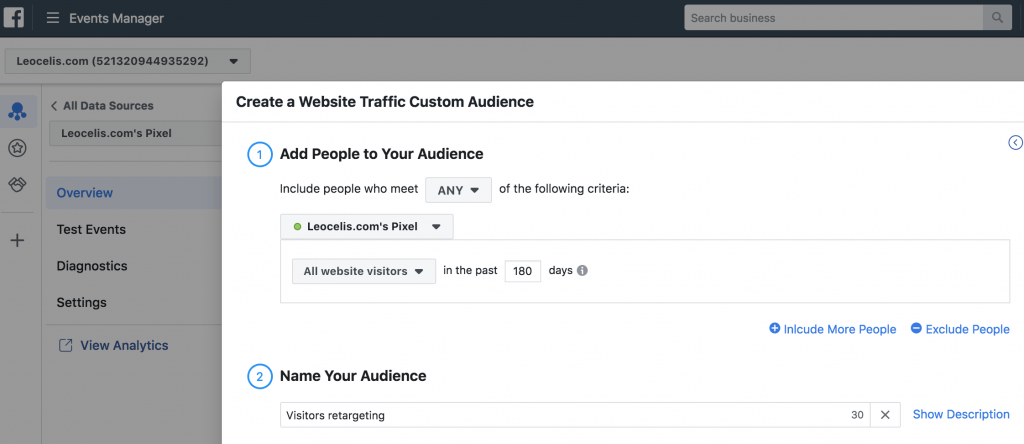
Task: Click the View Analytics link
Action: pos(124,345)
